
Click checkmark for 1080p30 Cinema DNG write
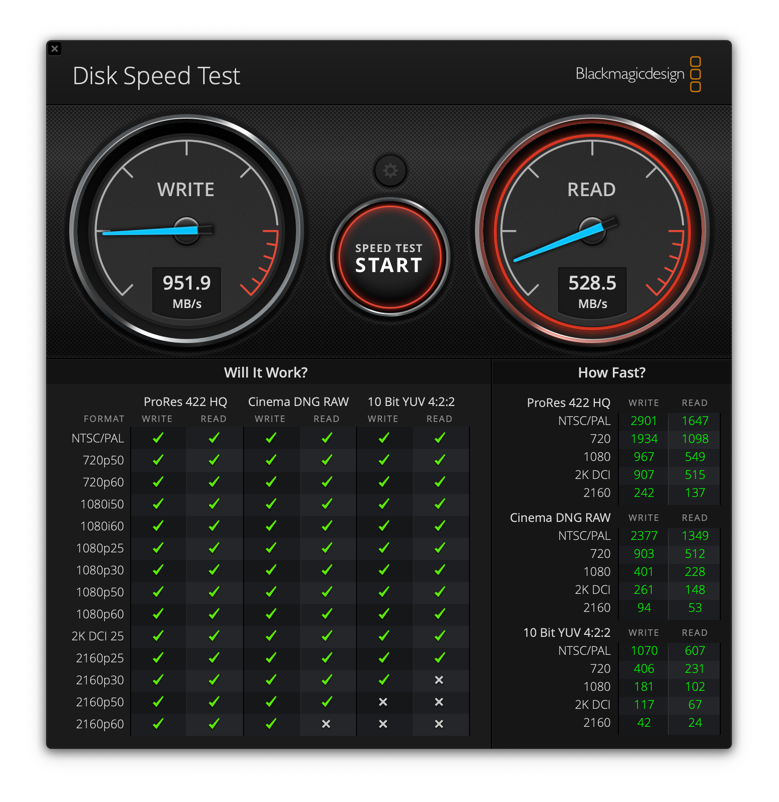(271, 570)
